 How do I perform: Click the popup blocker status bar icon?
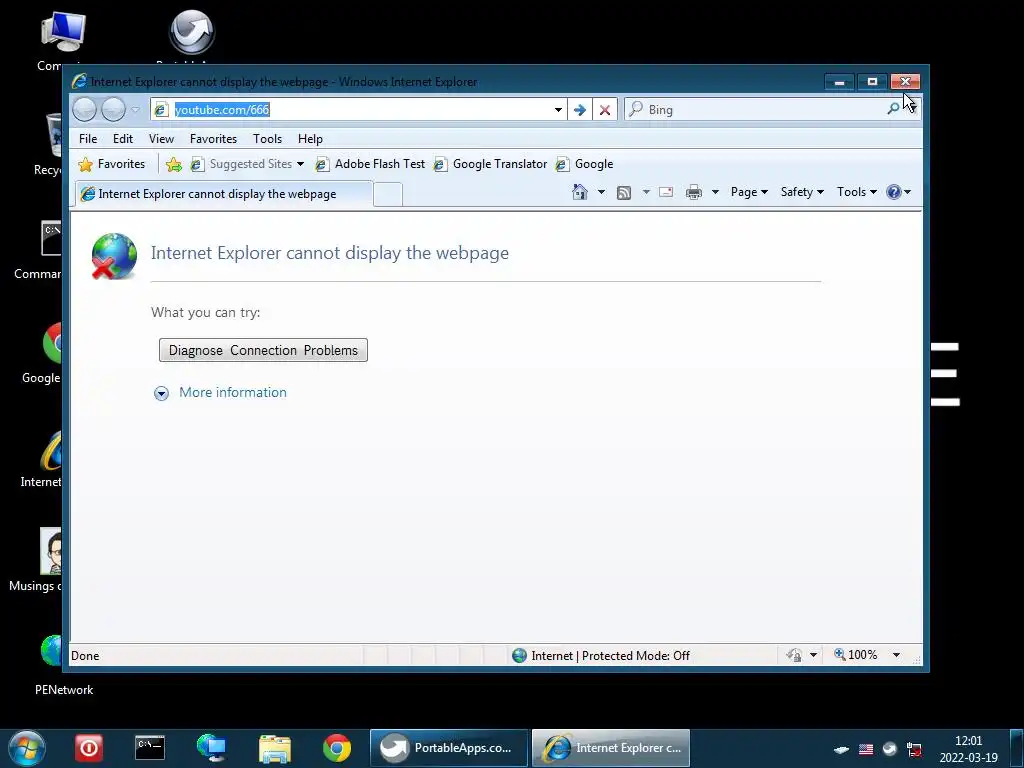[x=795, y=655]
